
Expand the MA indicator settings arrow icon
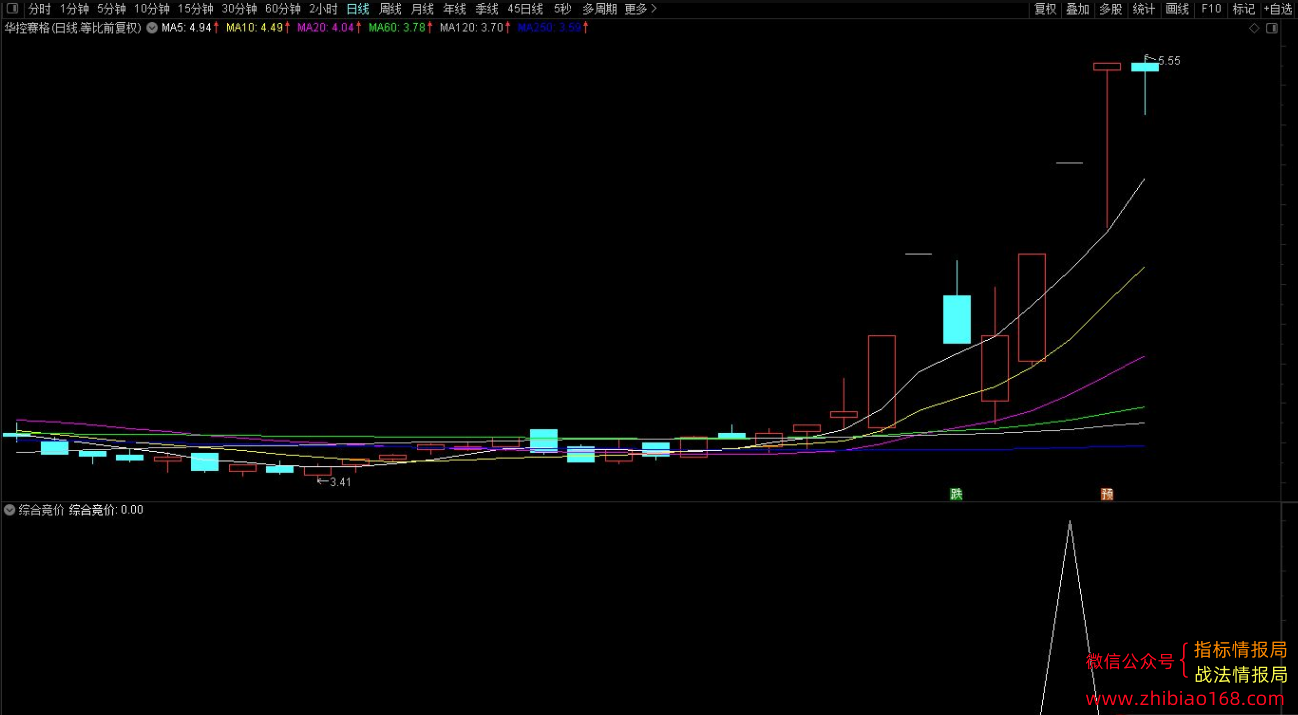tap(152, 28)
